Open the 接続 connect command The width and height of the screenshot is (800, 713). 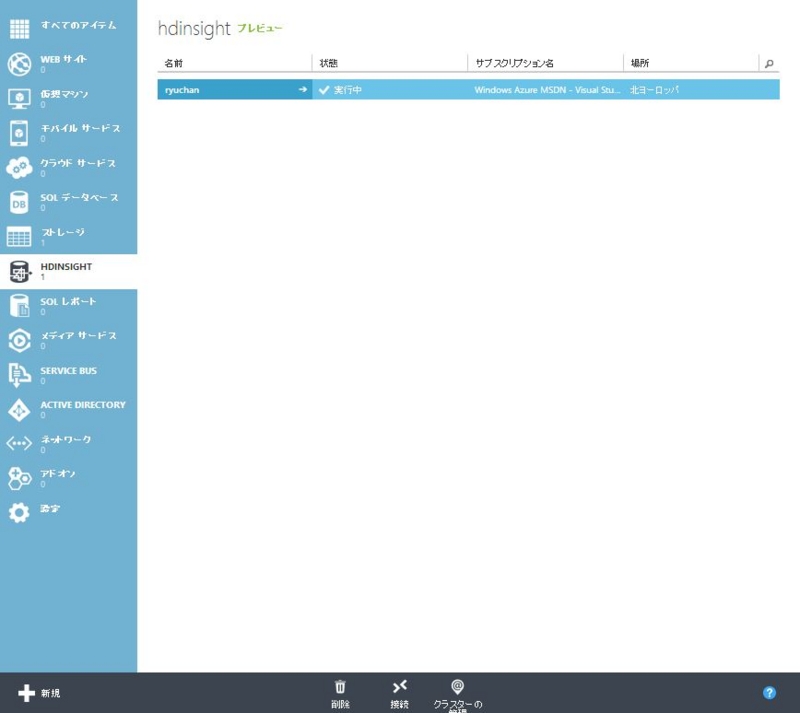click(399, 691)
